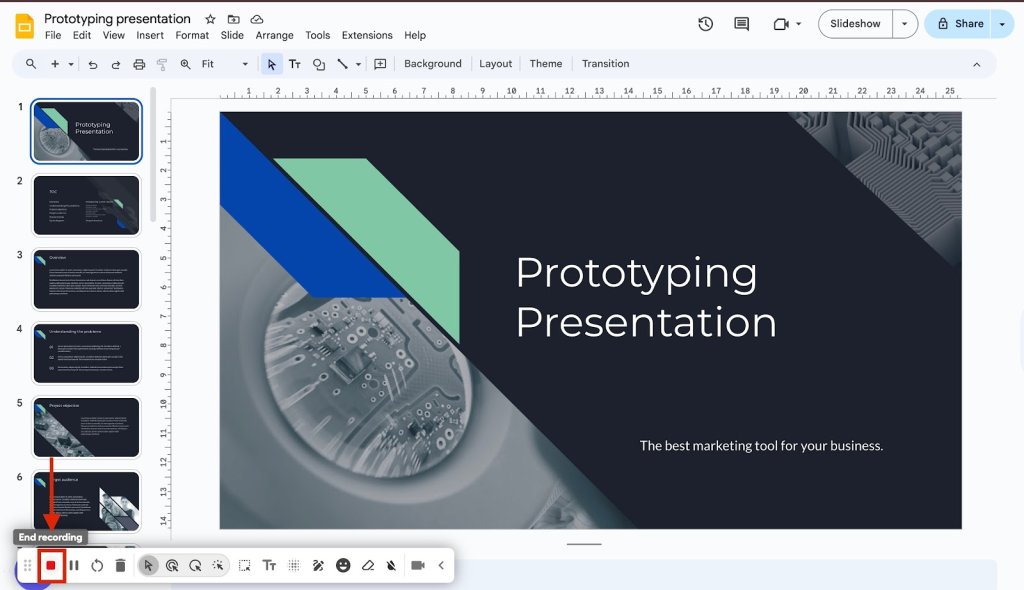The height and width of the screenshot is (590, 1024).
Task: Redo the last action
Action: [x=116, y=64]
